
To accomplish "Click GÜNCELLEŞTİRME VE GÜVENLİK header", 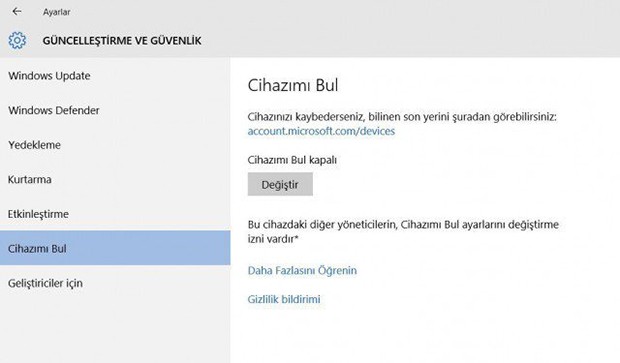I will coord(122,40).
